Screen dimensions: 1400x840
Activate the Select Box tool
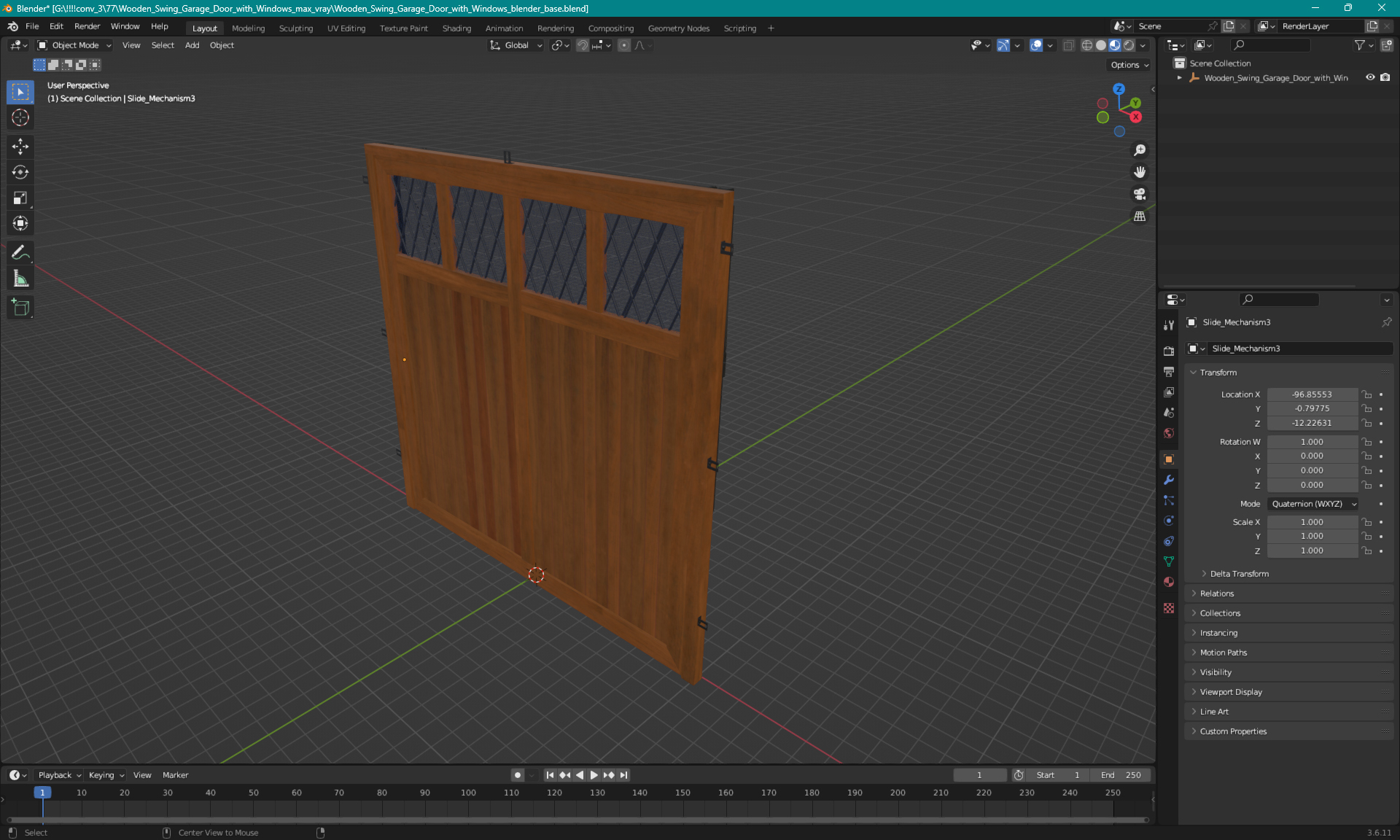tap(20, 92)
